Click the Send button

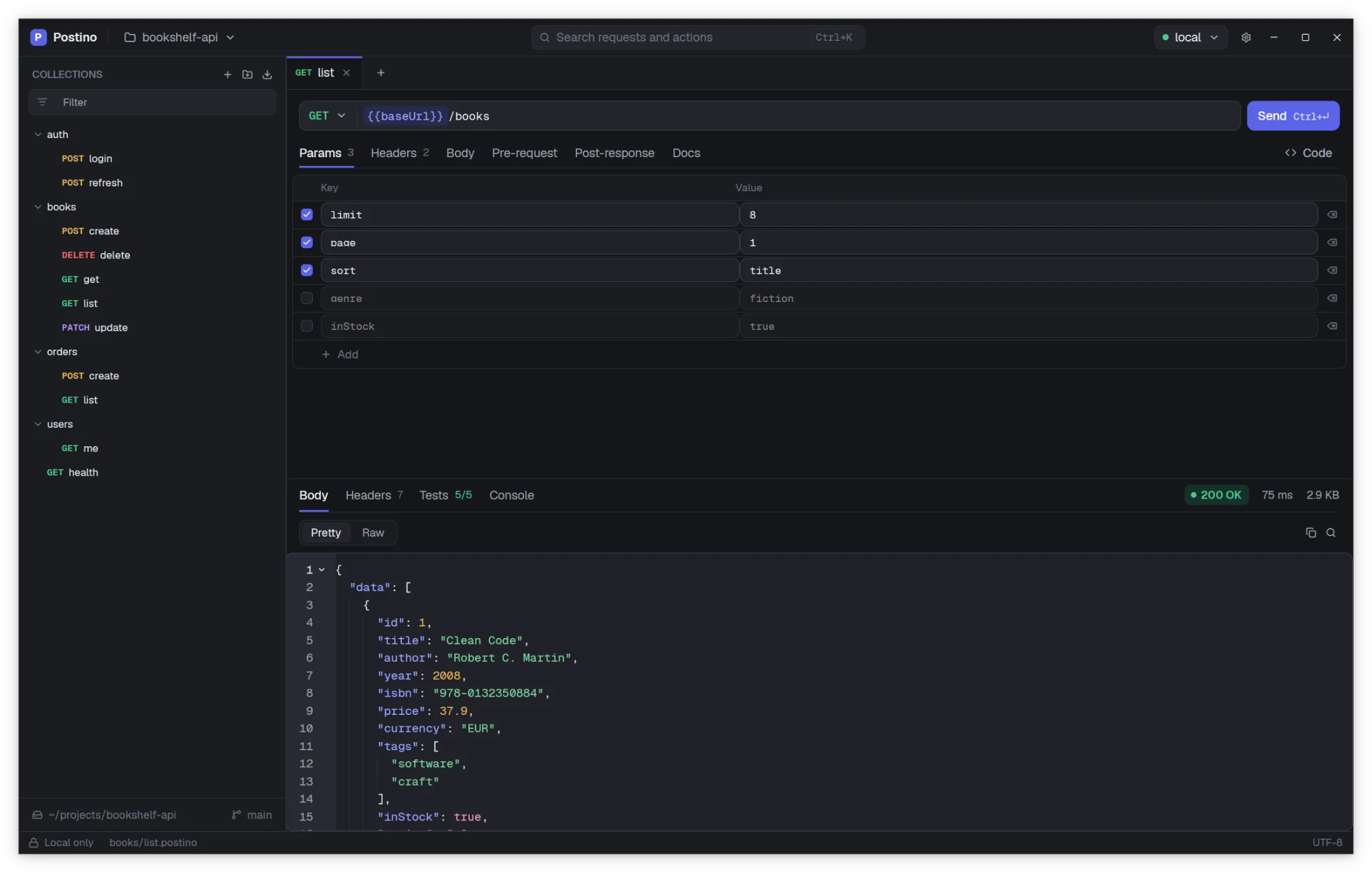[x=1292, y=116]
